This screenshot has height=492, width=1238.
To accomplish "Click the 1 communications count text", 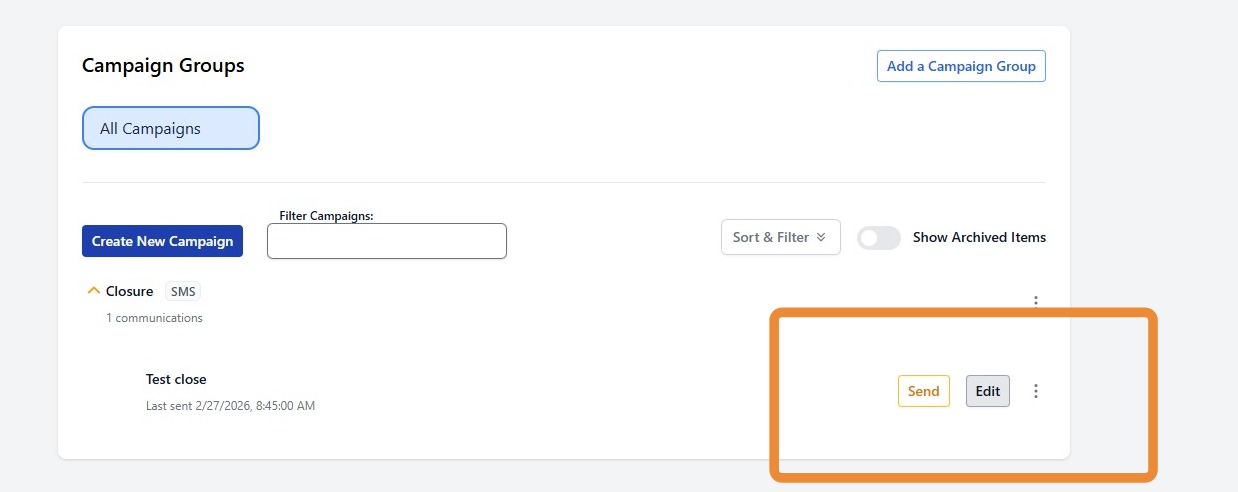I will click(154, 318).
